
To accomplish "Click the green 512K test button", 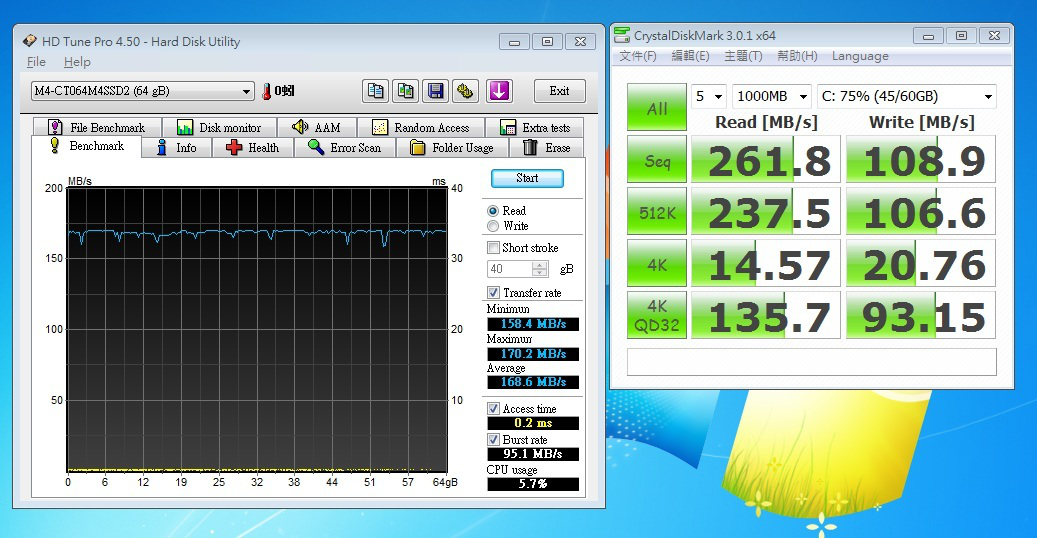I will click(x=657, y=212).
